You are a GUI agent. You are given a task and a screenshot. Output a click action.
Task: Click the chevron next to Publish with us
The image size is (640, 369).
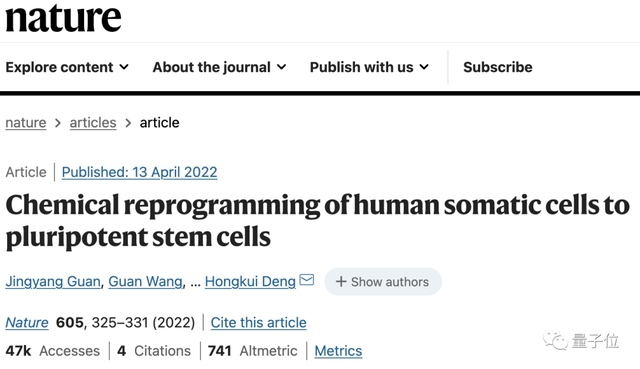click(424, 67)
